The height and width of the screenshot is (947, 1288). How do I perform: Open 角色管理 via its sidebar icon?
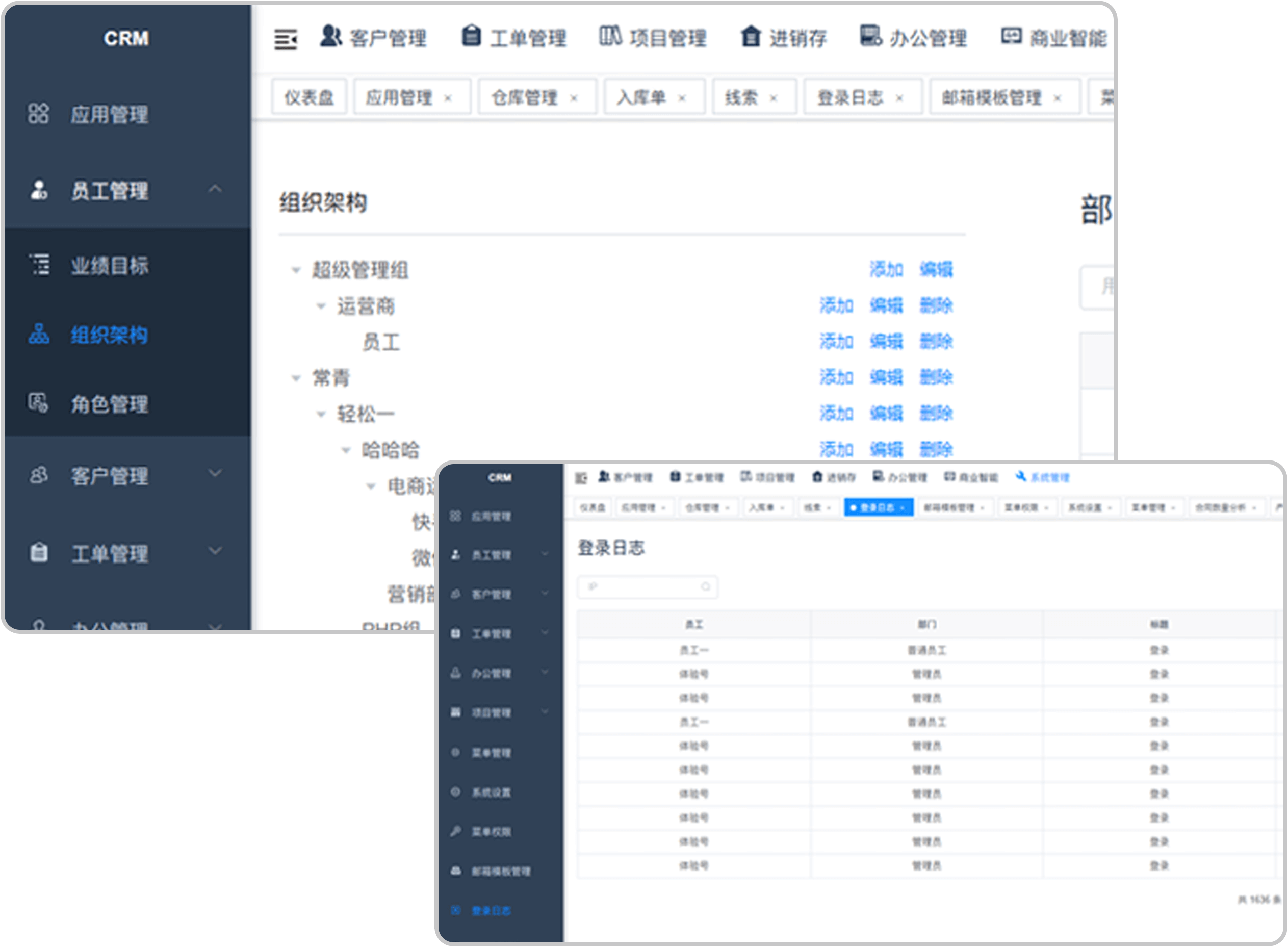tap(39, 405)
